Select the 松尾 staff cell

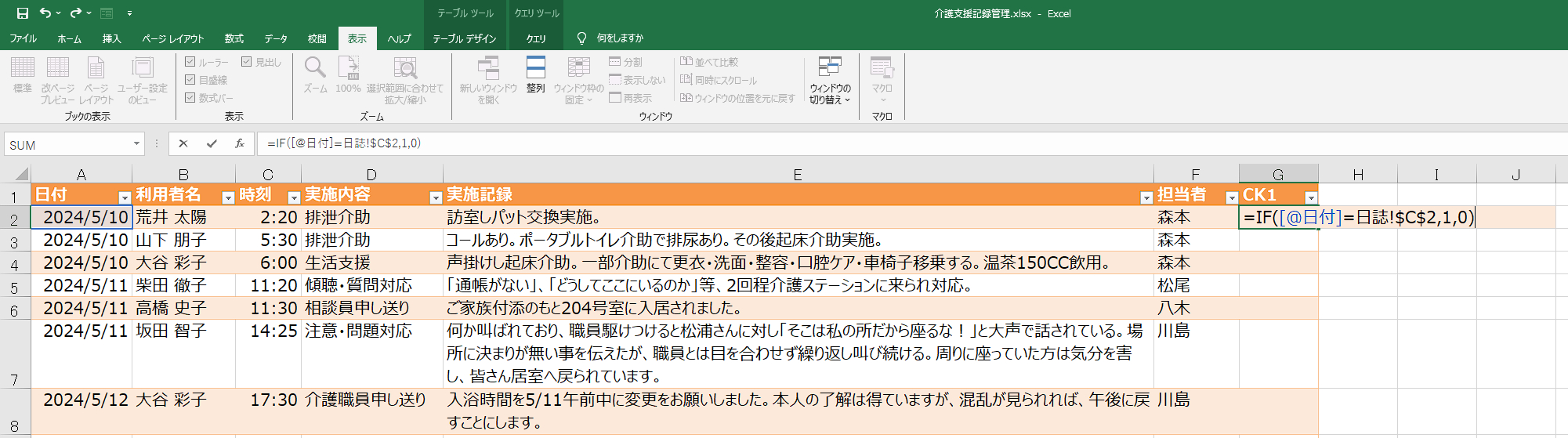click(x=1197, y=285)
